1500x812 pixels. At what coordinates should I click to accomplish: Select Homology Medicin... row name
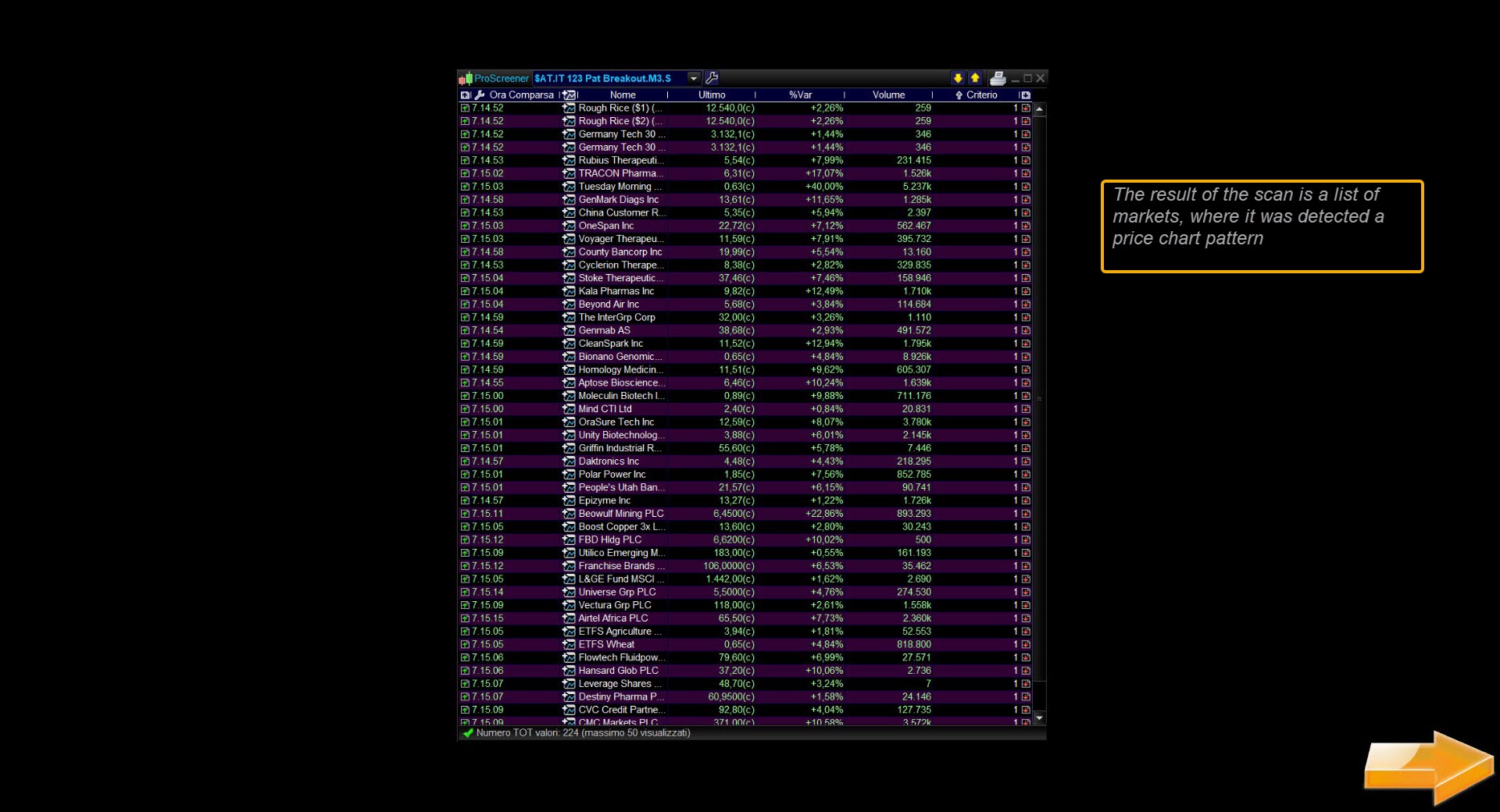point(622,370)
